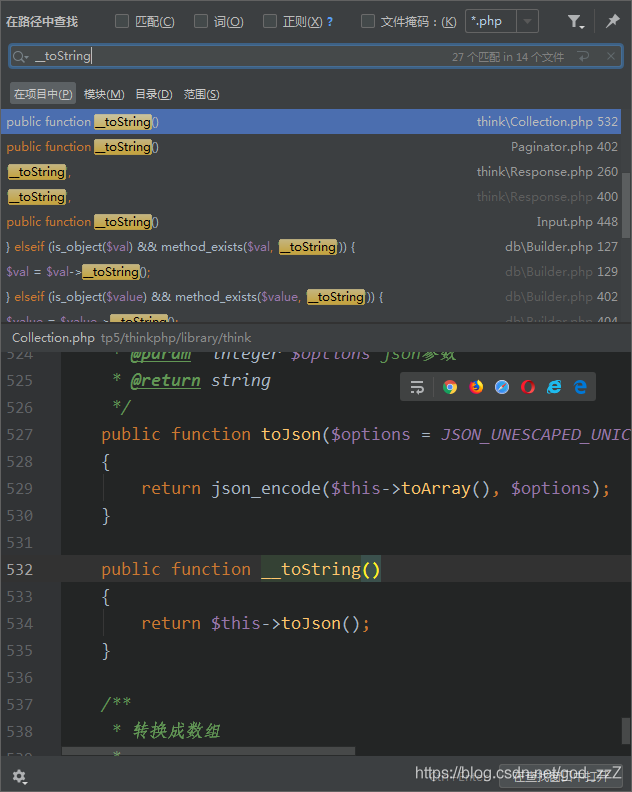Click line number 532 in gutter
Viewport: 632px width, 792px height.
(20, 570)
